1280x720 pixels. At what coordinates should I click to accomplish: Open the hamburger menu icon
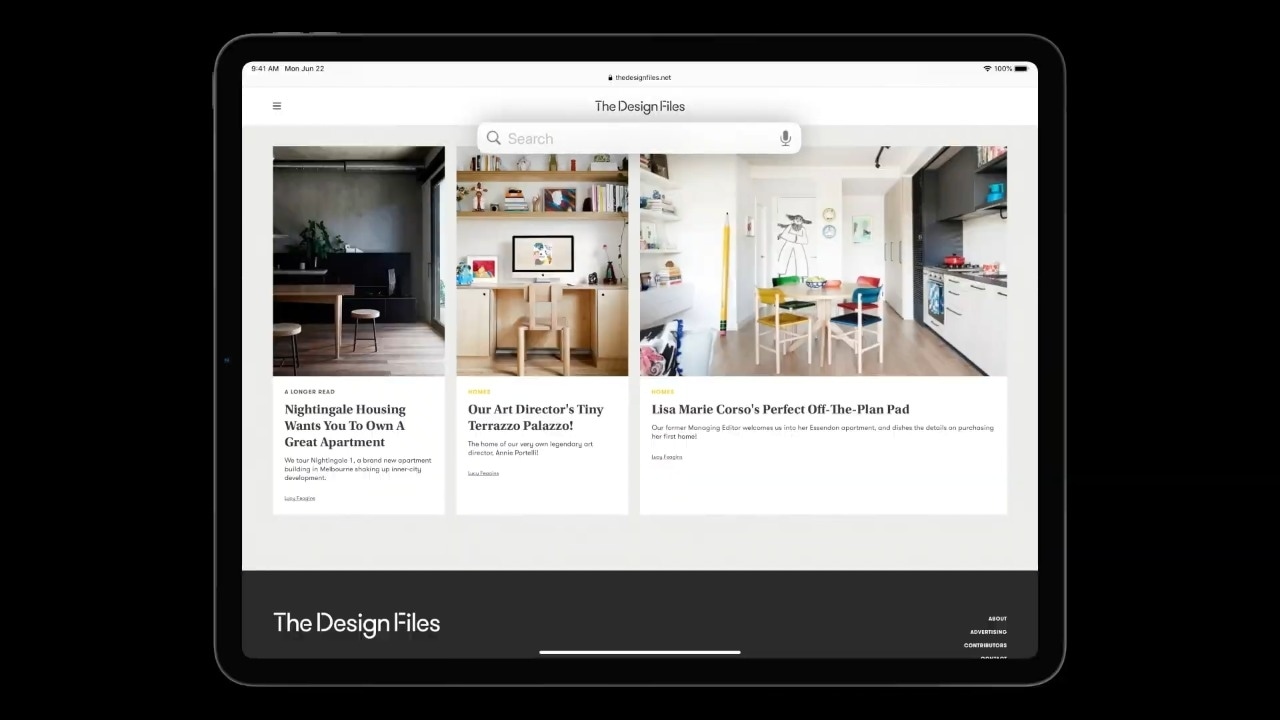[x=277, y=106]
